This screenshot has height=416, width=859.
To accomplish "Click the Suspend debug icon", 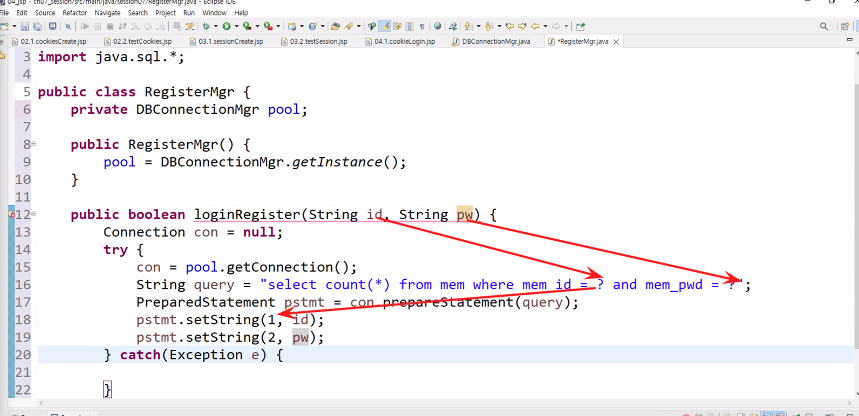I will tap(98, 26).
